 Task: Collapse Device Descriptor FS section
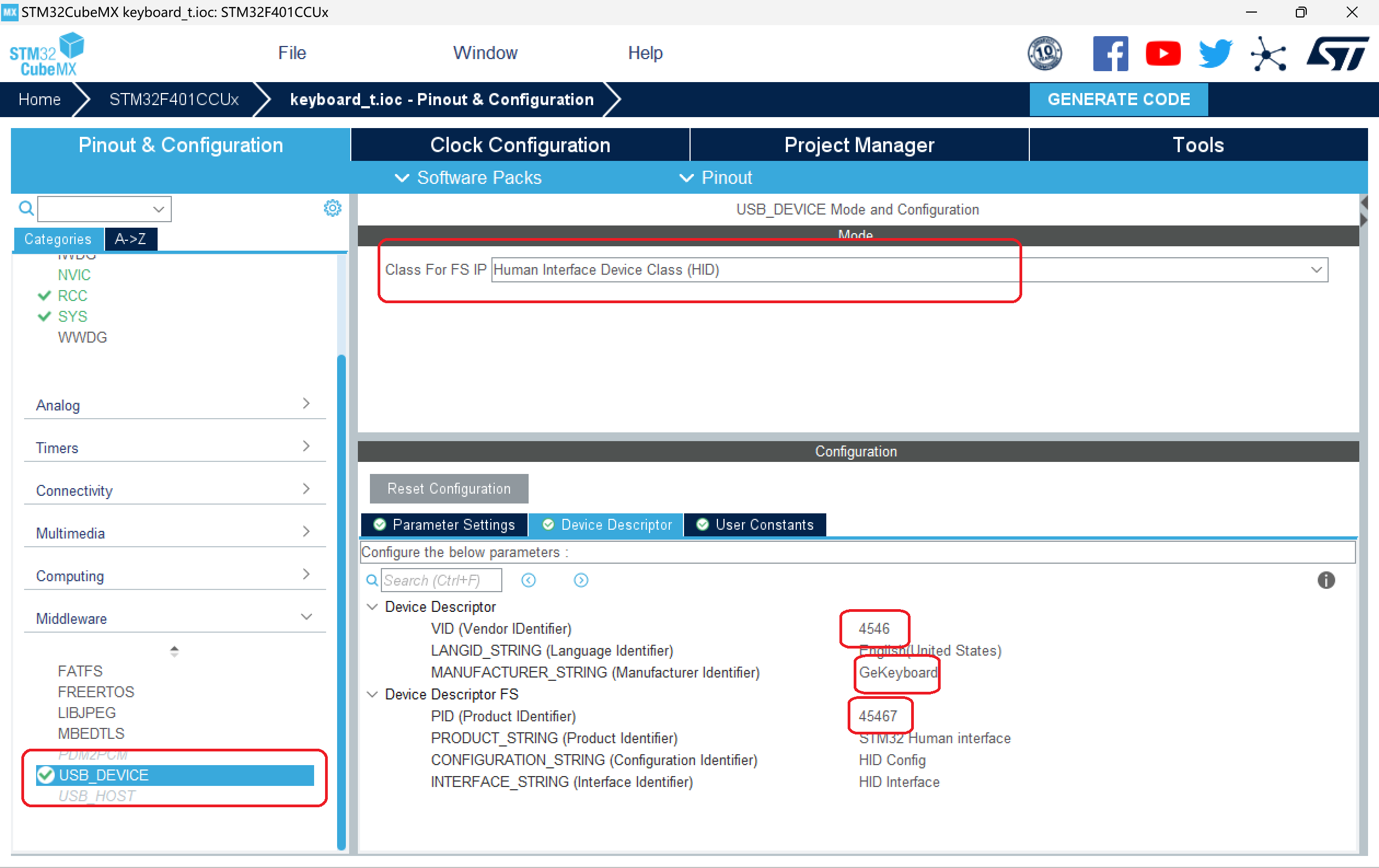point(372,694)
